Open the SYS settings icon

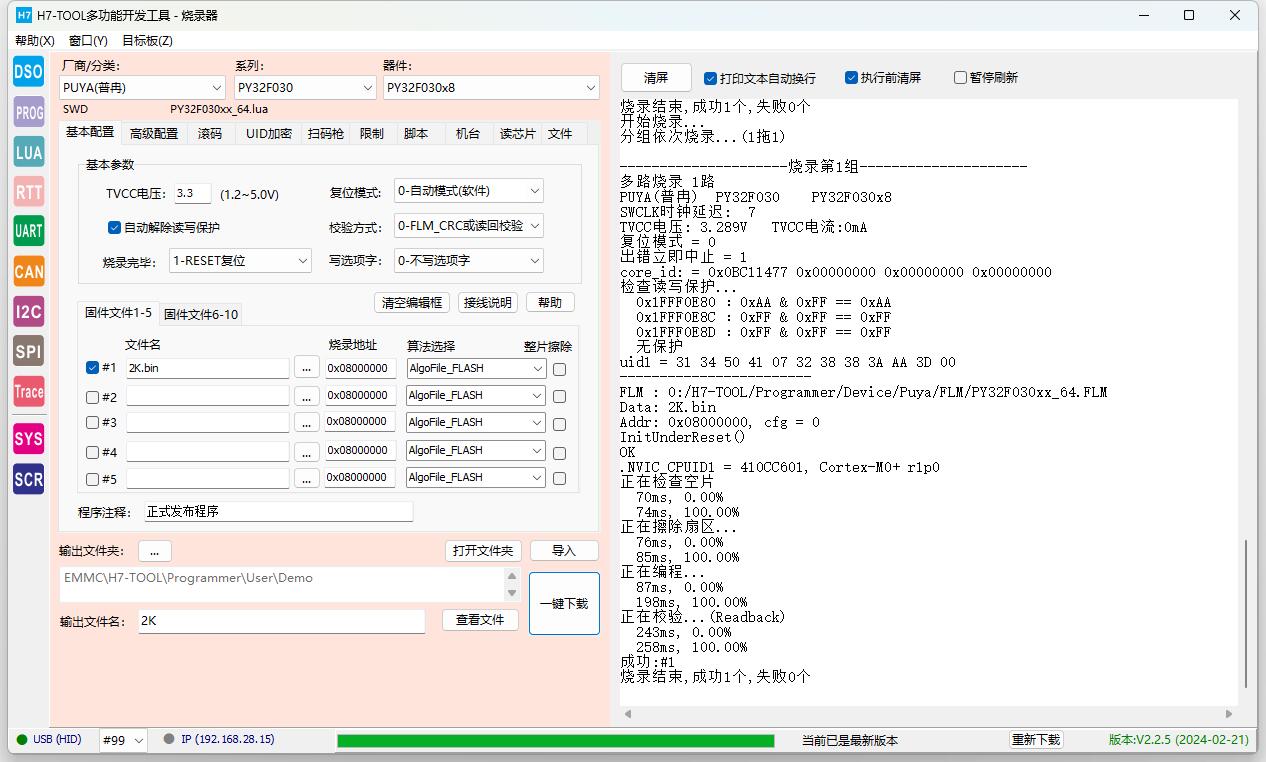(28, 438)
